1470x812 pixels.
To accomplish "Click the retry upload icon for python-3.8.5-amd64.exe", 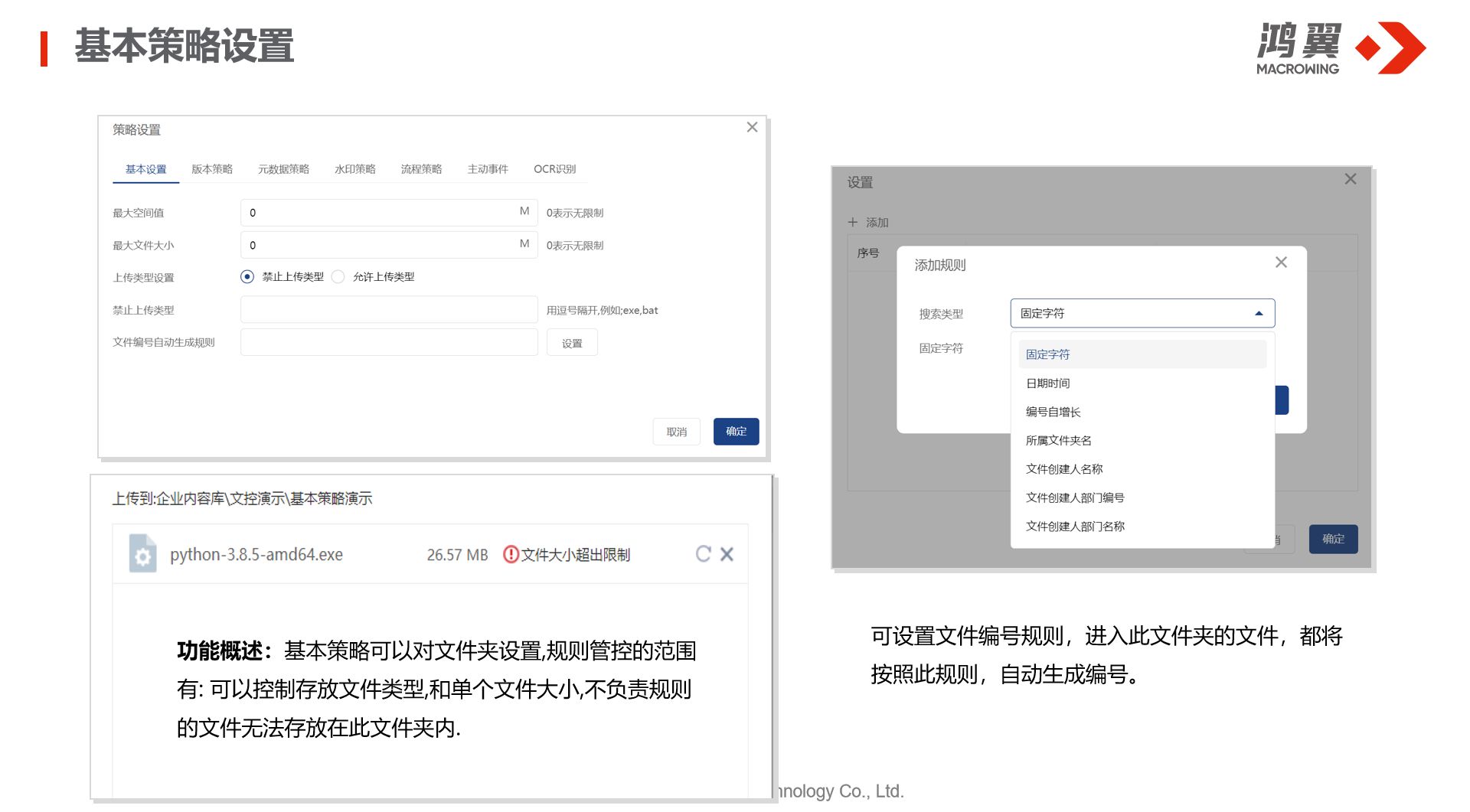I will click(x=703, y=554).
